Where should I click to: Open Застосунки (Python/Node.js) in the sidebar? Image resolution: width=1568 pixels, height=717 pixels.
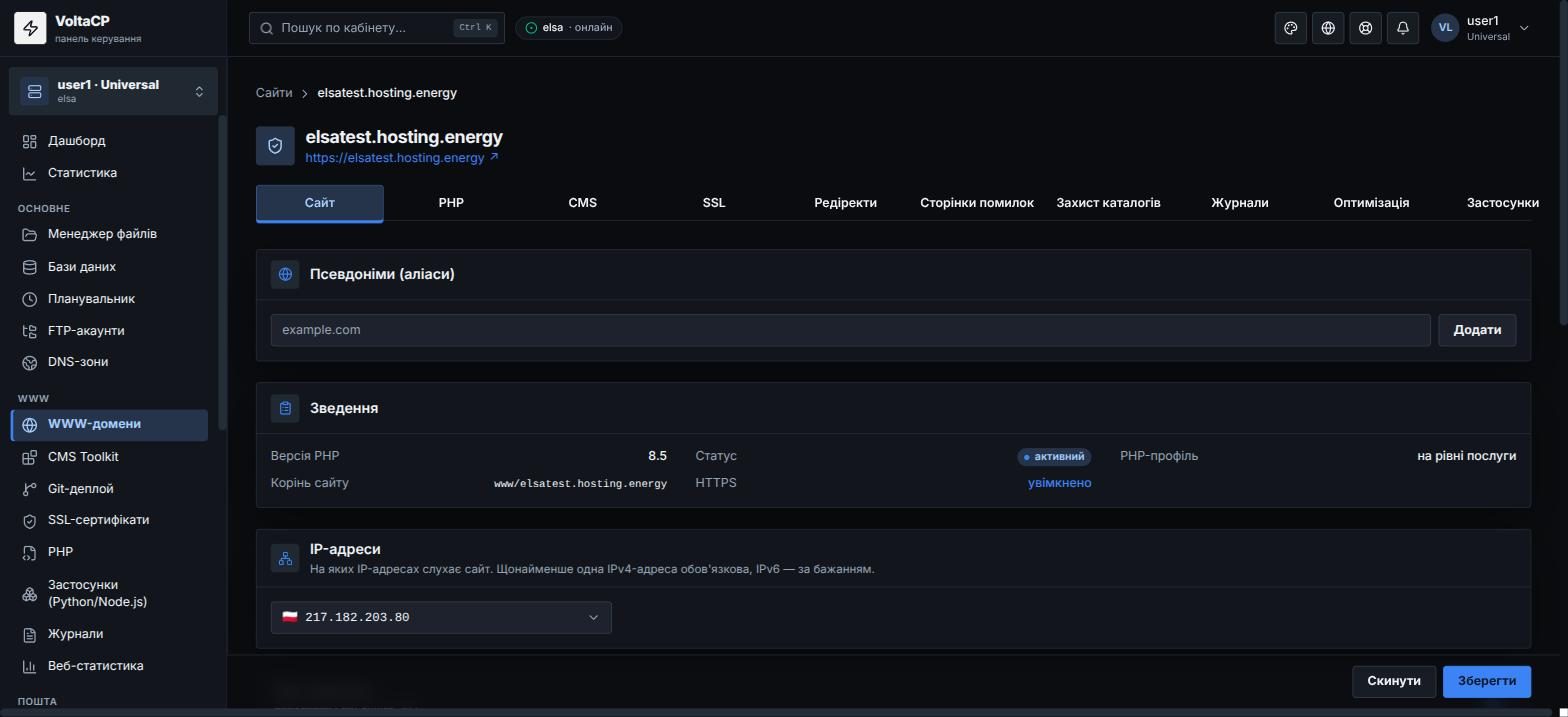(x=110, y=593)
